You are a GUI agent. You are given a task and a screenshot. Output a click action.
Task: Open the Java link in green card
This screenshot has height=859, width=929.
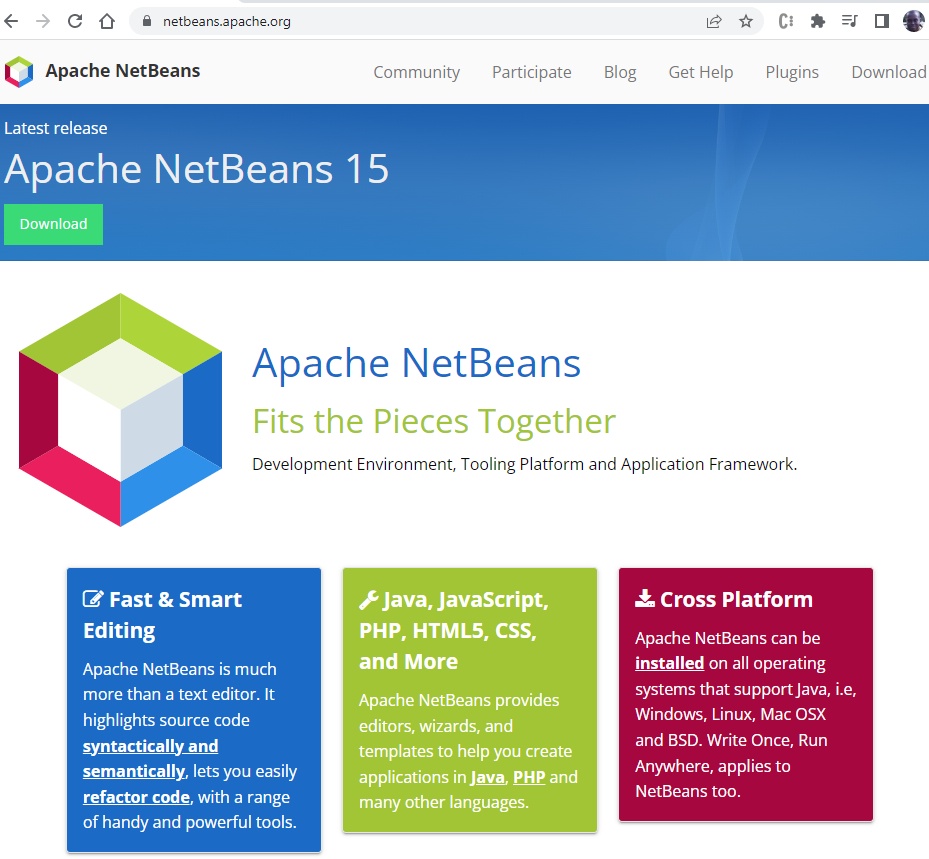point(488,777)
